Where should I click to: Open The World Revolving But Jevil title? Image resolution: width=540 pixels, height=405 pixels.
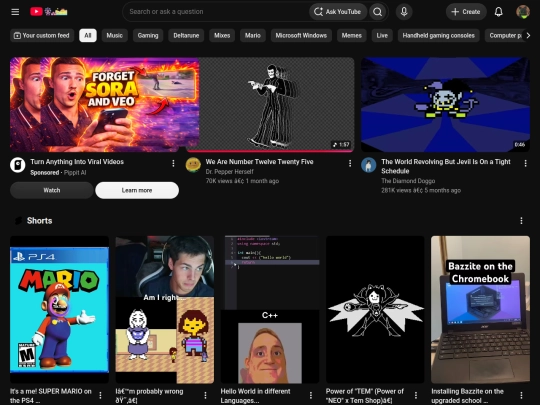pyautogui.click(x=446, y=166)
